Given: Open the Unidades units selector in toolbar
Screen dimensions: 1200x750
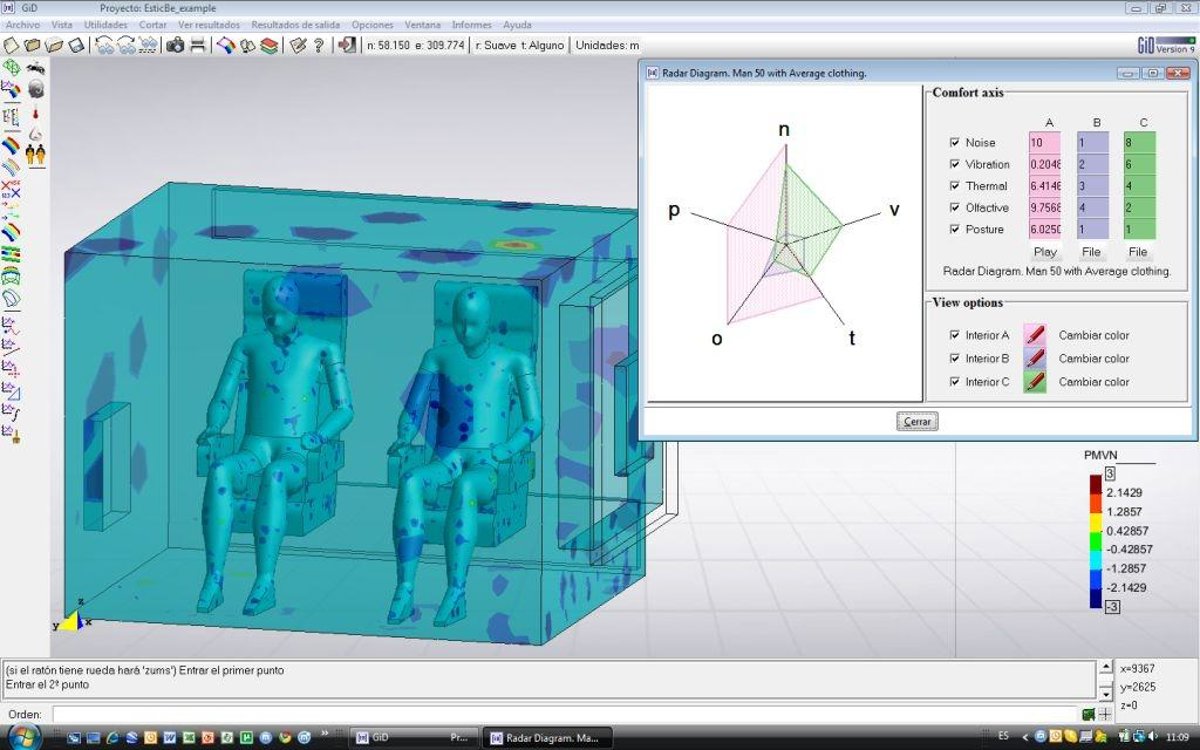Looking at the screenshot, I should click(606, 45).
